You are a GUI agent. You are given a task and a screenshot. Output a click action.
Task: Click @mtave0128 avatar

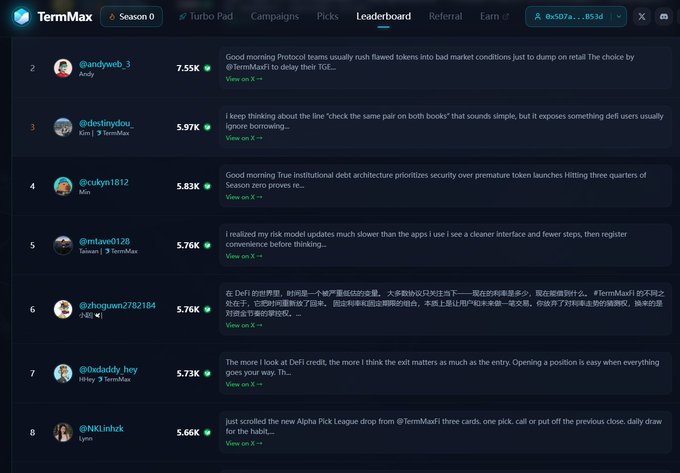click(x=63, y=245)
